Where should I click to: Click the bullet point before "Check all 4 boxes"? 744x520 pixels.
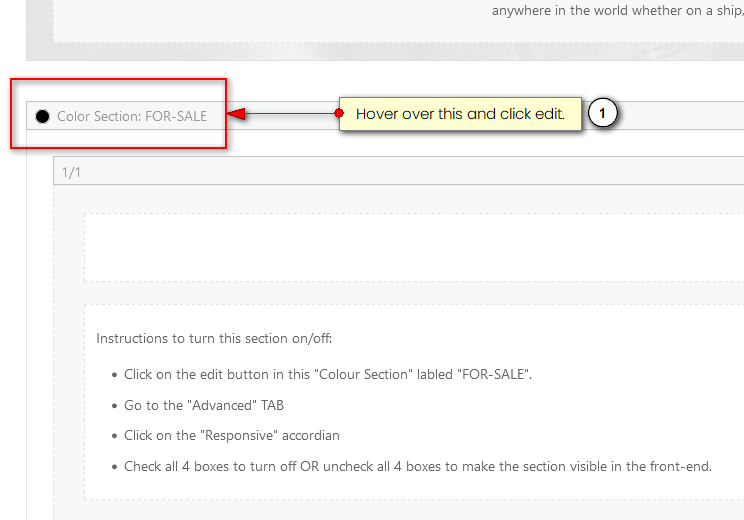click(112, 467)
